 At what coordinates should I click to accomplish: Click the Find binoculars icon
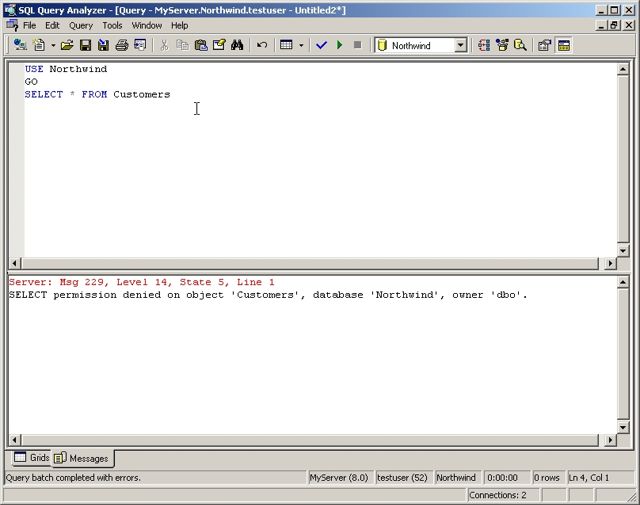pyautogui.click(x=237, y=45)
